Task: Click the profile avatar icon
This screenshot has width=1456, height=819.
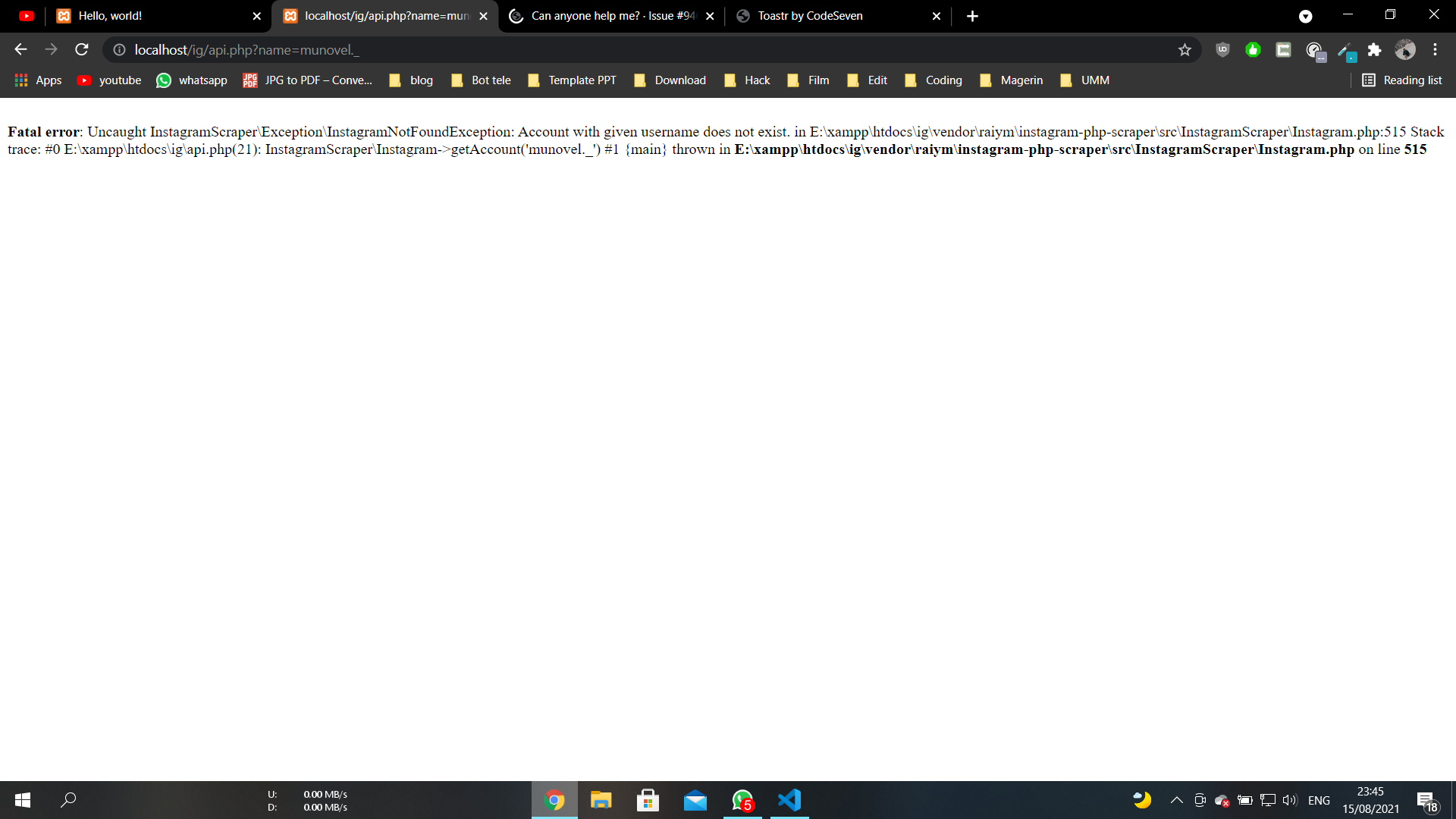Action: (x=1405, y=50)
